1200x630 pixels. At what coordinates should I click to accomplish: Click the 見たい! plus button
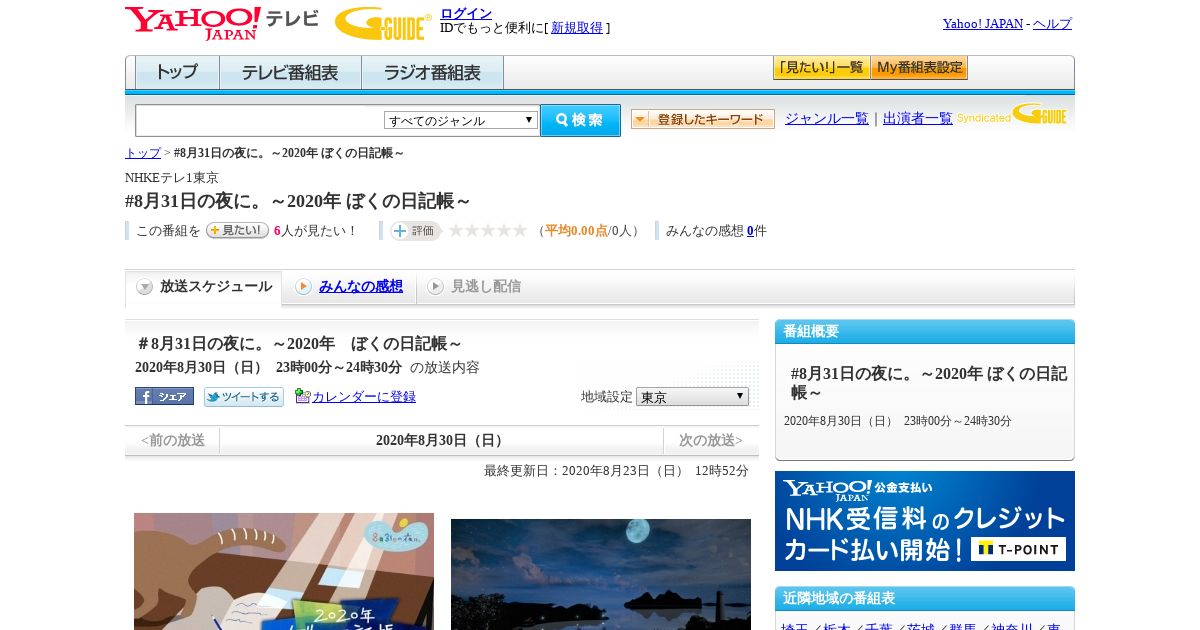(x=237, y=230)
